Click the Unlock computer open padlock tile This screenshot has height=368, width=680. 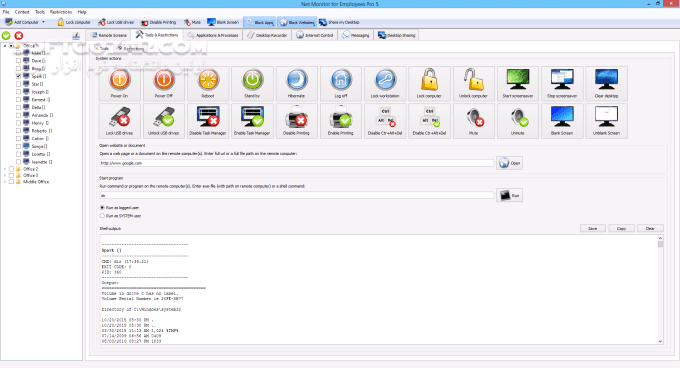pyautogui.click(x=474, y=84)
